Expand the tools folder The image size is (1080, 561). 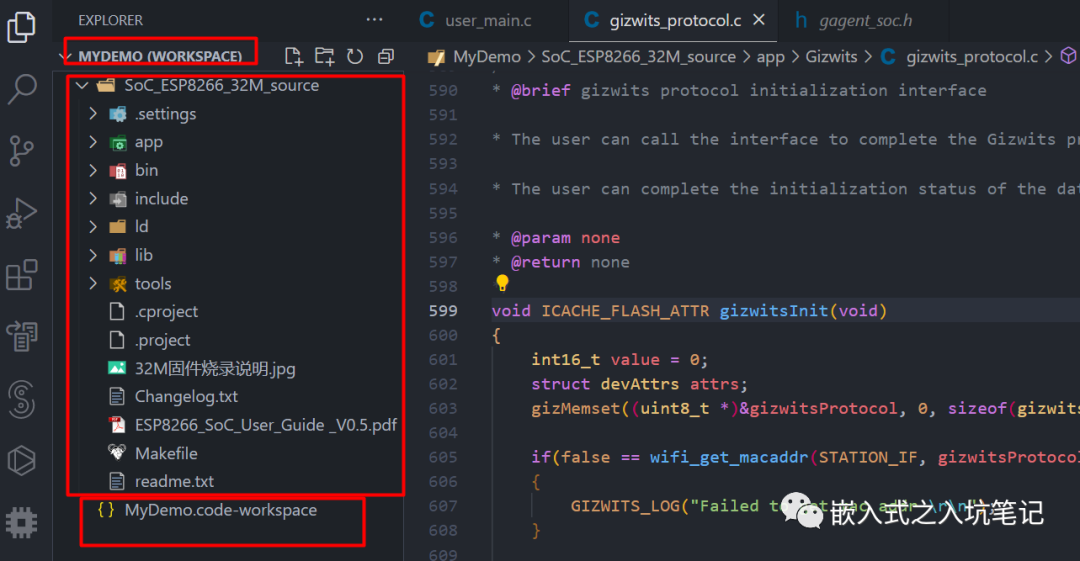[153, 284]
